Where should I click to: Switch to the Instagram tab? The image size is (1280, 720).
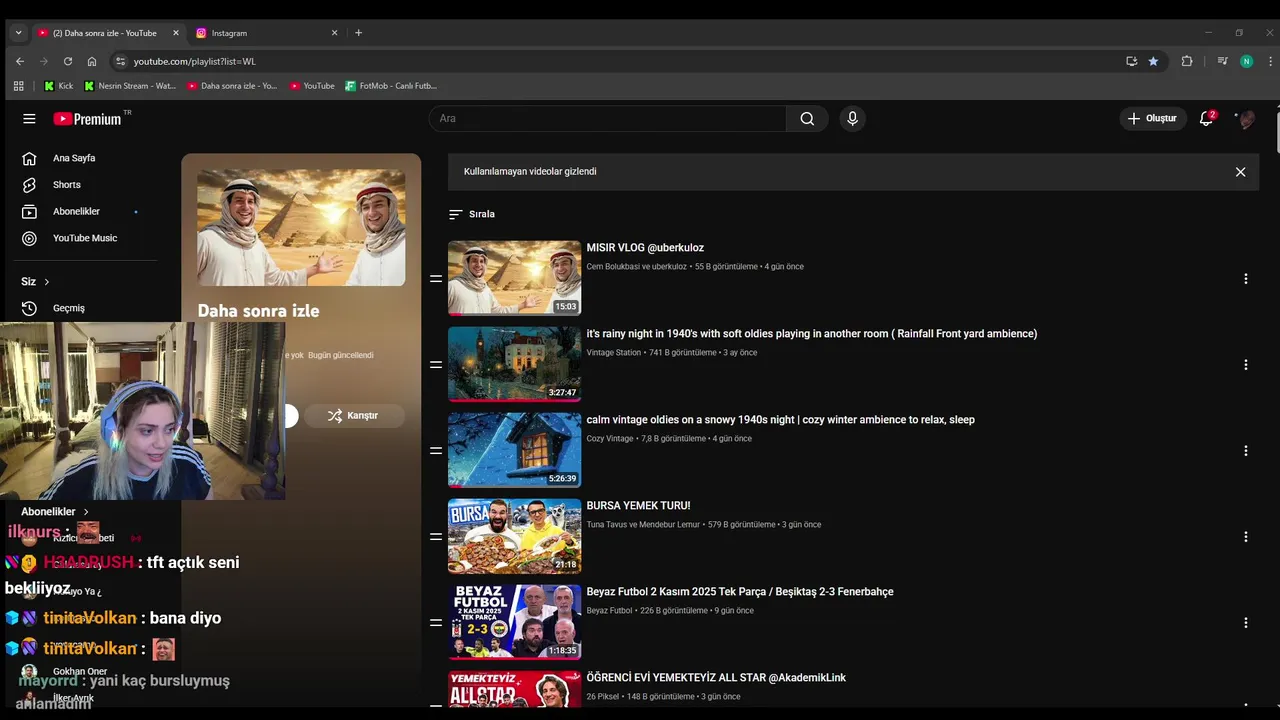268,33
